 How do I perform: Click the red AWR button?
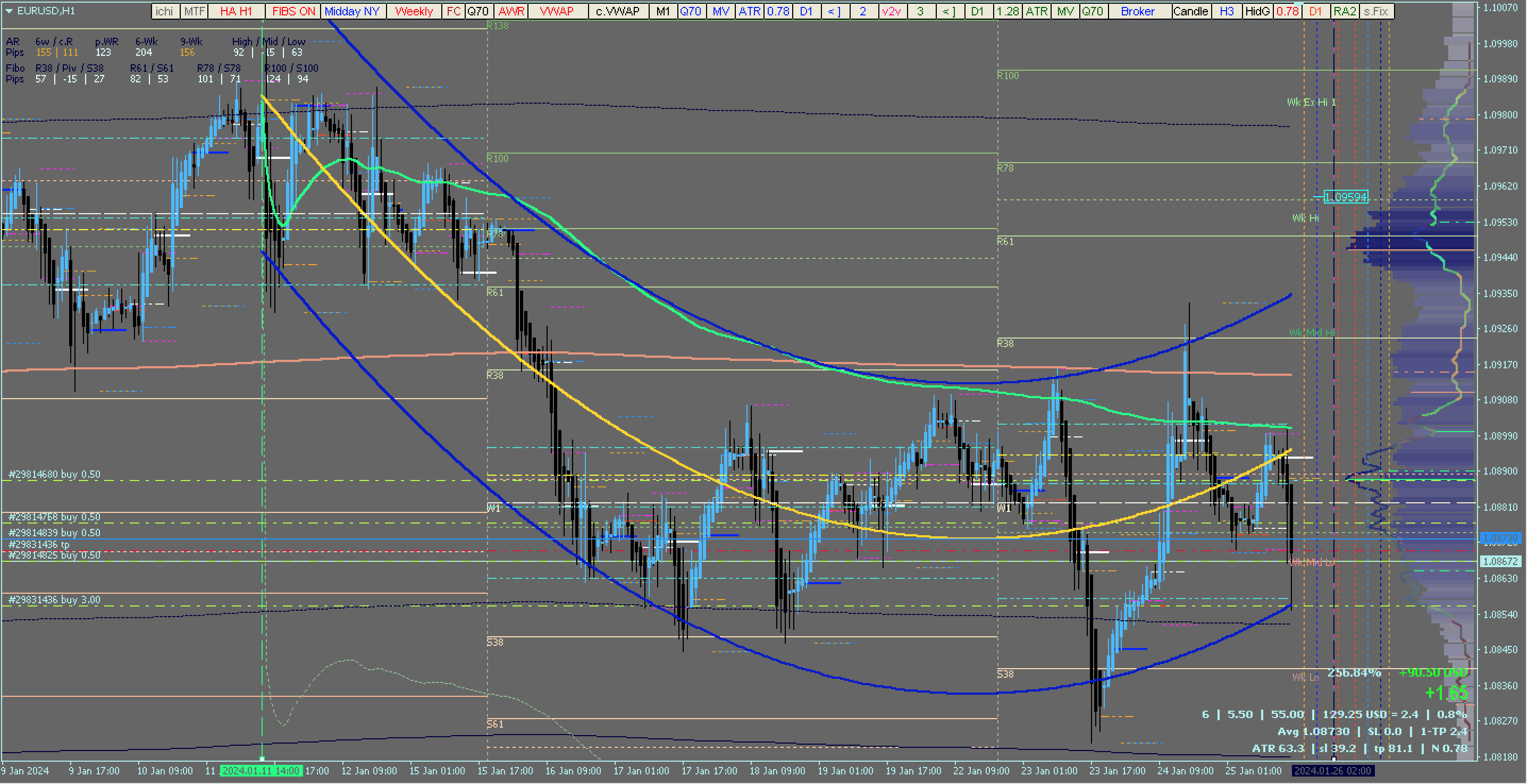pyautogui.click(x=511, y=11)
